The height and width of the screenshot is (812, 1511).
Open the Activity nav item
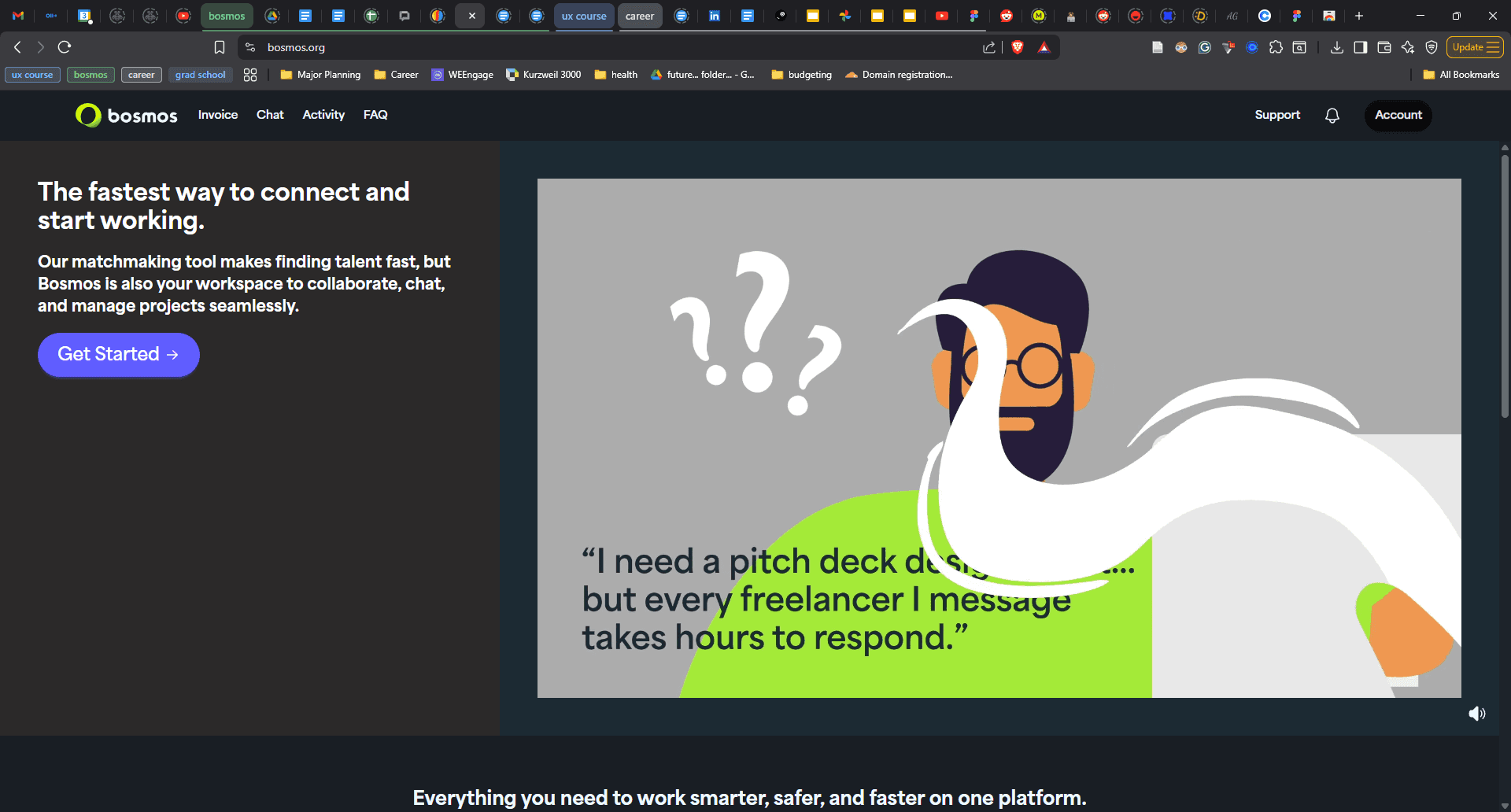pyautogui.click(x=323, y=115)
